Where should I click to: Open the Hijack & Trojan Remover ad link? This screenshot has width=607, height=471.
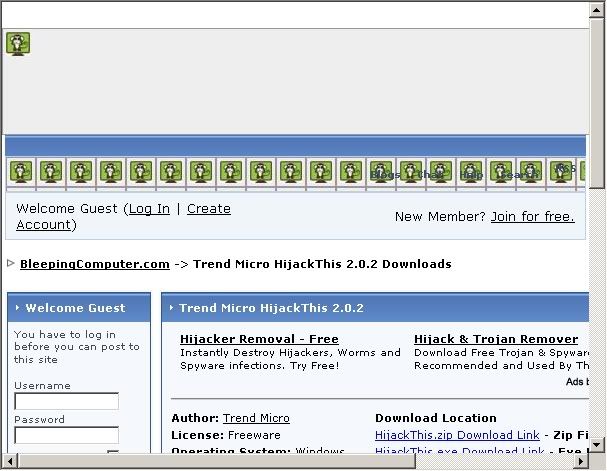pyautogui.click(x=496, y=339)
